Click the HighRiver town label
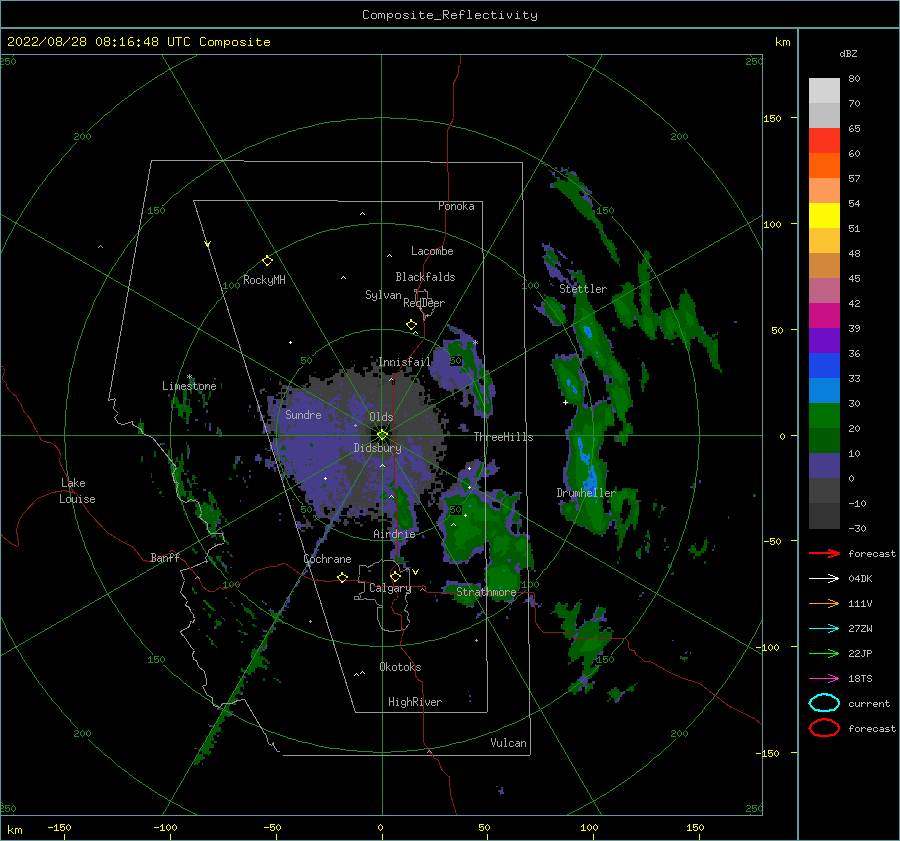 pyautogui.click(x=415, y=702)
